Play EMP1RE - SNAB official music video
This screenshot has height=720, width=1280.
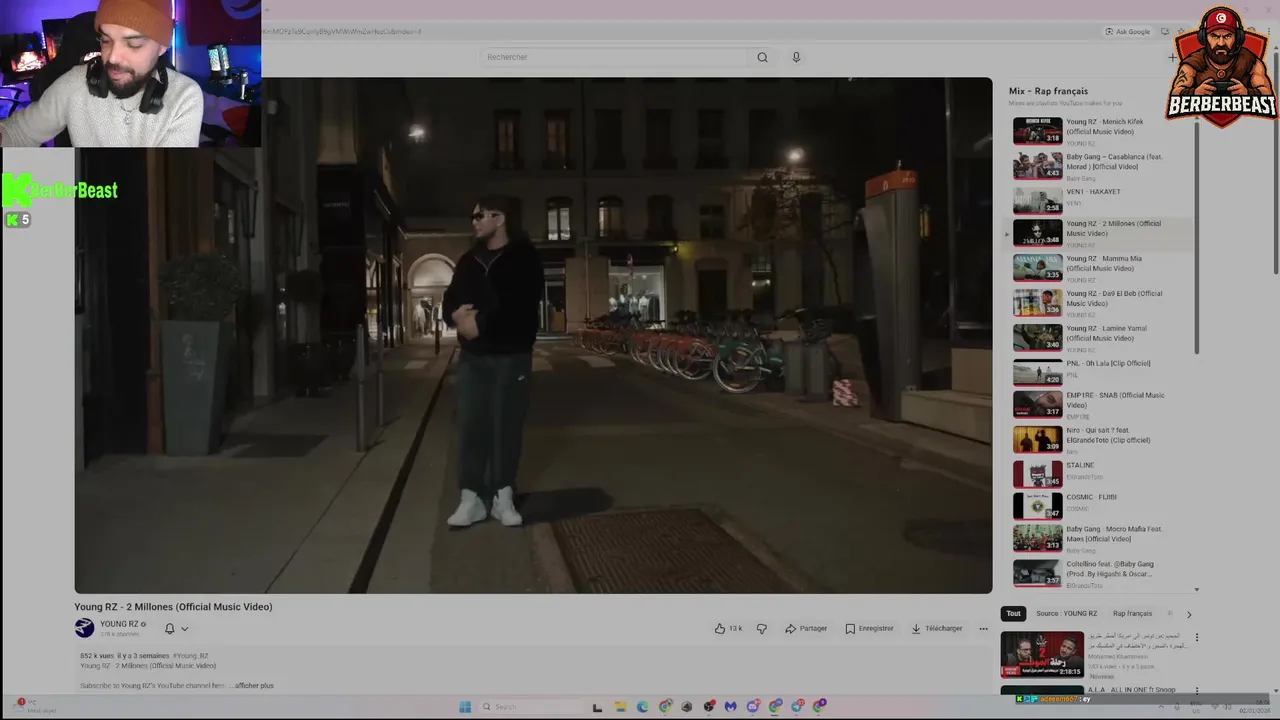point(1104,404)
